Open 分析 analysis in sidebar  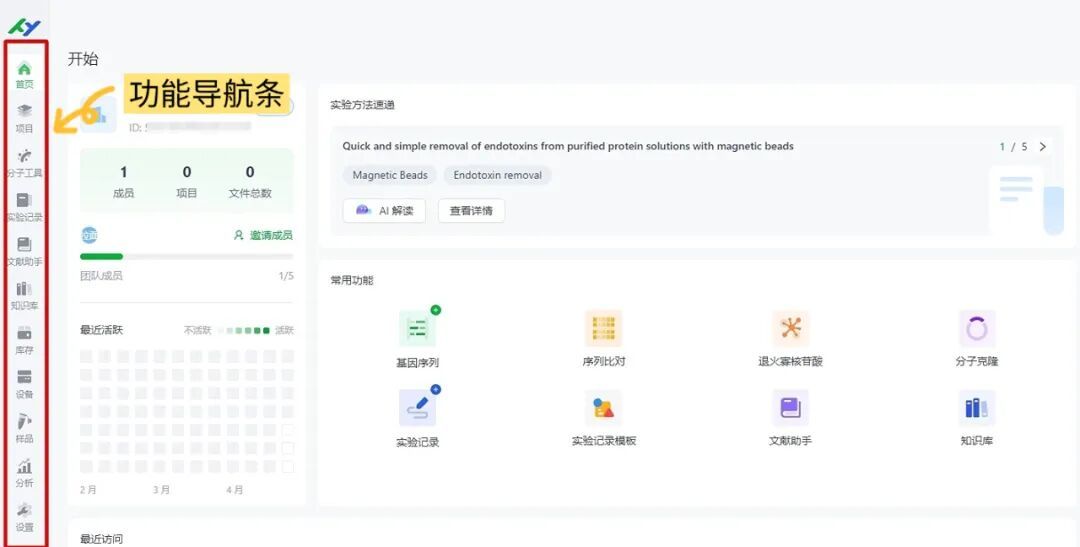click(x=24, y=472)
